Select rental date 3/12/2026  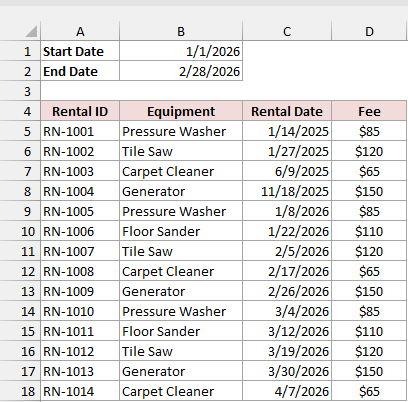(x=287, y=331)
